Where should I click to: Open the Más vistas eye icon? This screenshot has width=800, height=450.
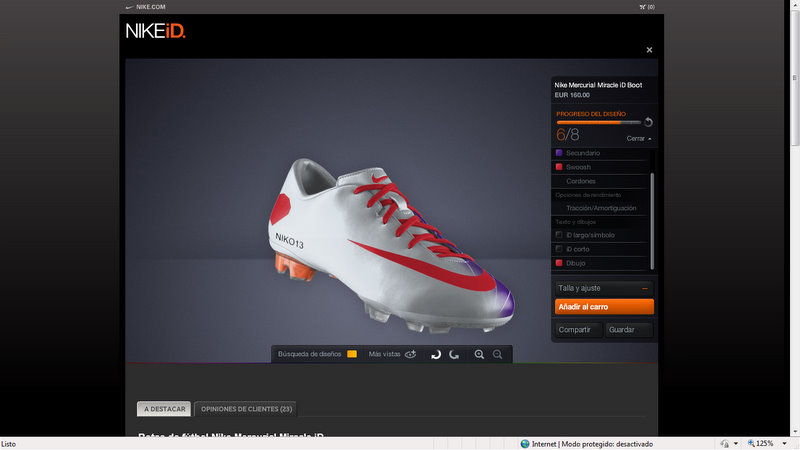pyautogui.click(x=411, y=354)
